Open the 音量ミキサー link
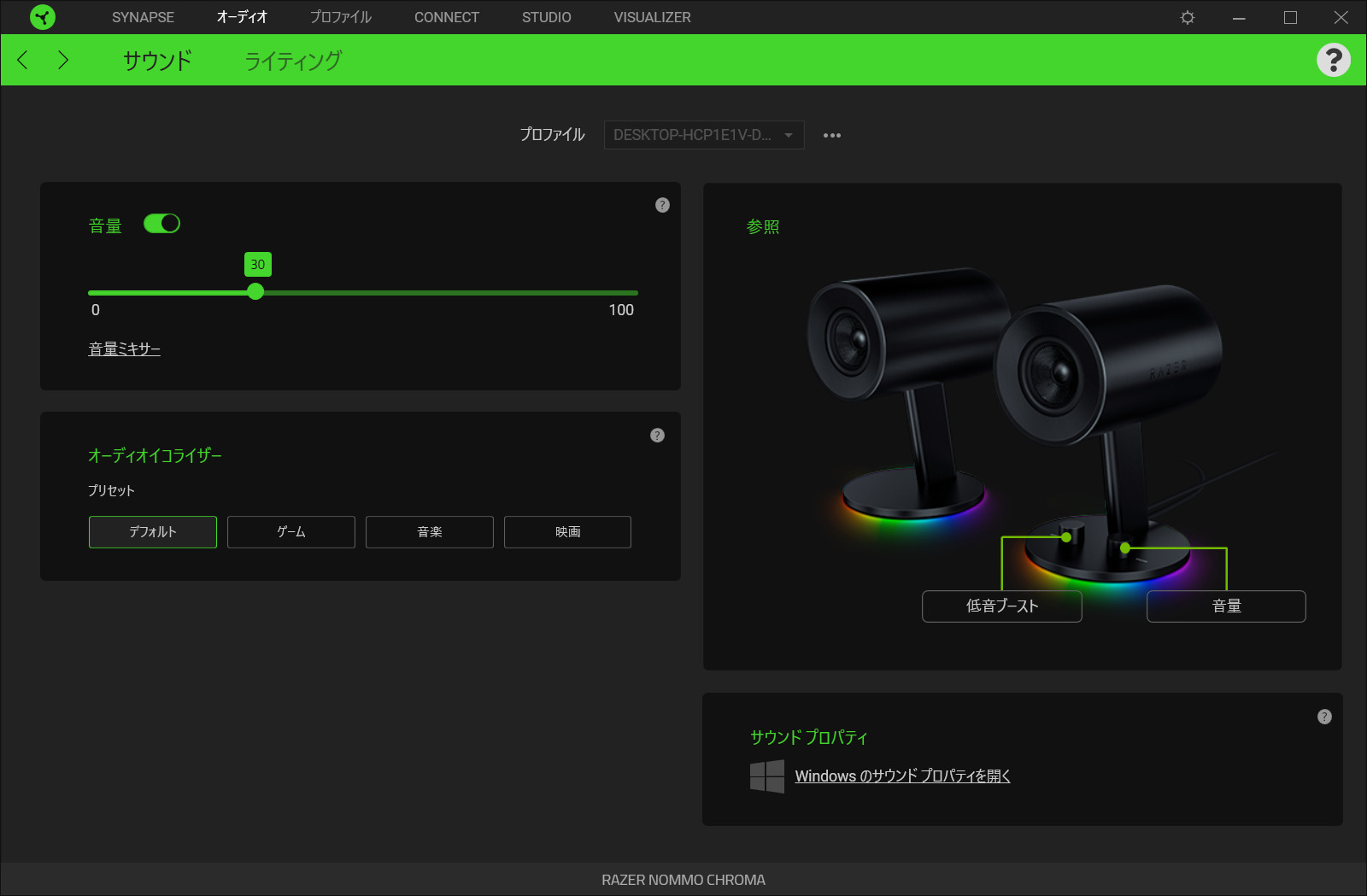Image resolution: width=1367 pixels, height=896 pixels. click(125, 349)
